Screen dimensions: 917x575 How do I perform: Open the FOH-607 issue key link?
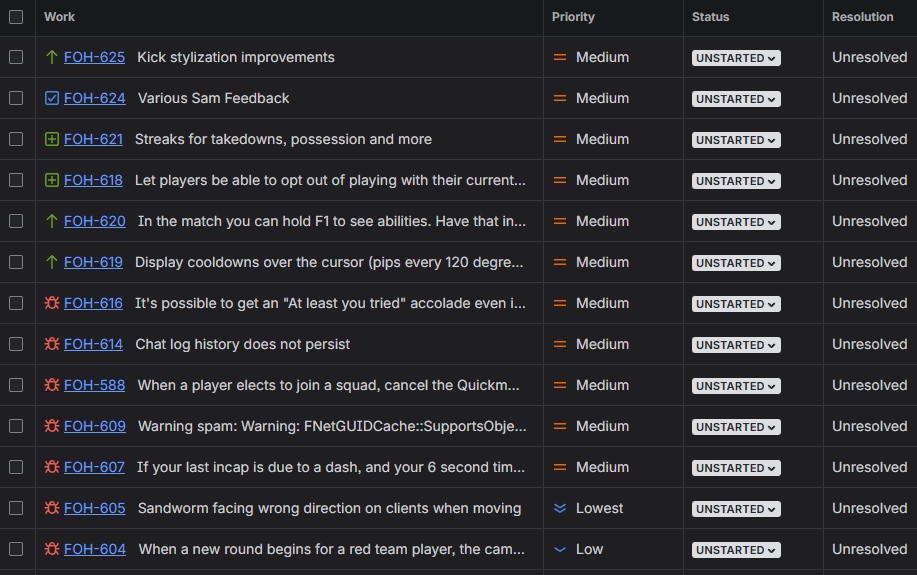click(x=94, y=468)
